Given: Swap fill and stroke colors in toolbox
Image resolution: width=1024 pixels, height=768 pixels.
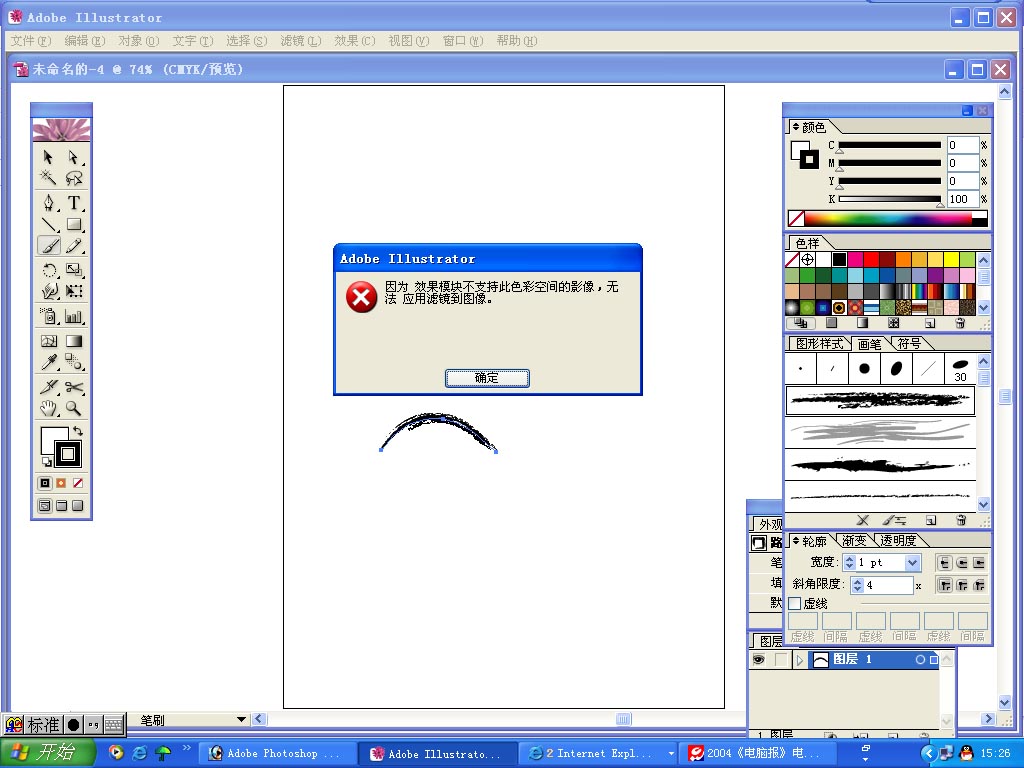Looking at the screenshot, I should click(x=78, y=431).
